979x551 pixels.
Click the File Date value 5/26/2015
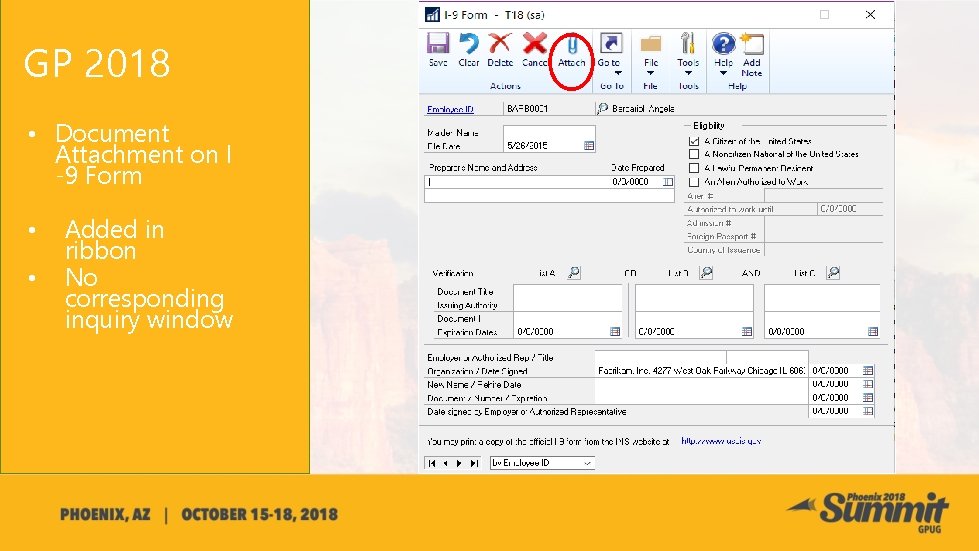pos(528,145)
